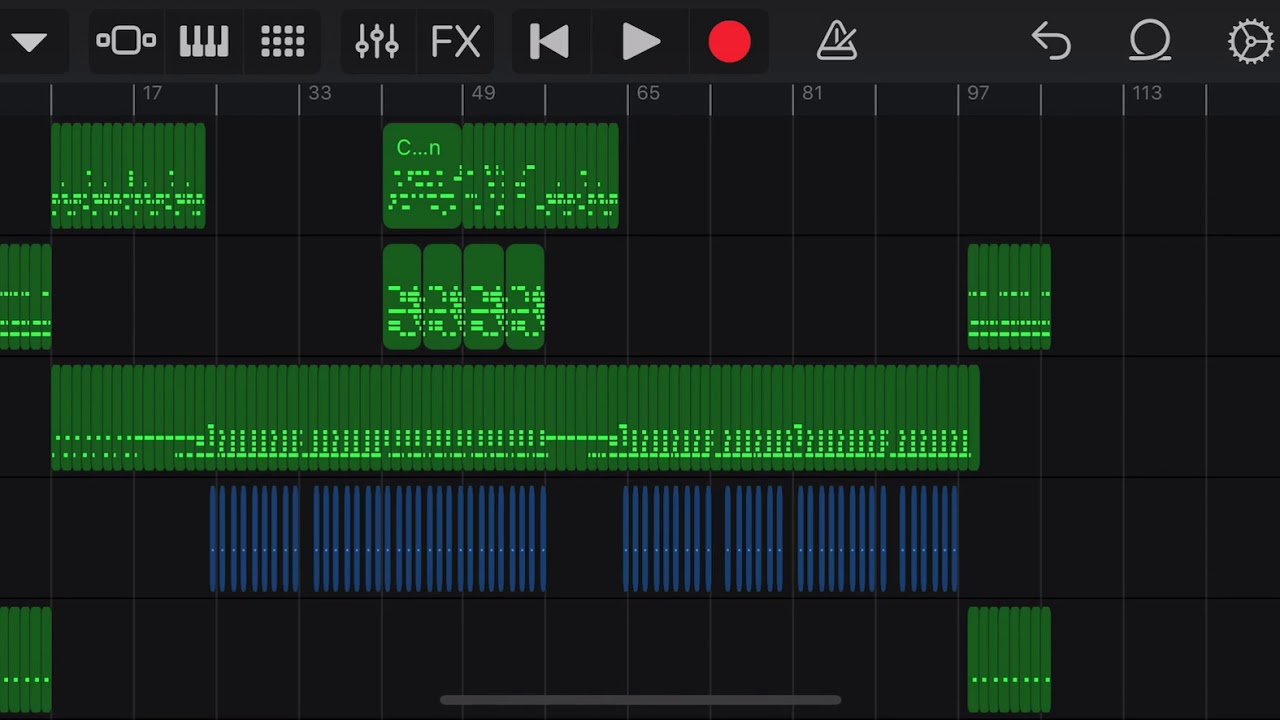The height and width of the screenshot is (720, 1280).
Task: Tap bar 17 on the ruler
Action: tap(151, 93)
